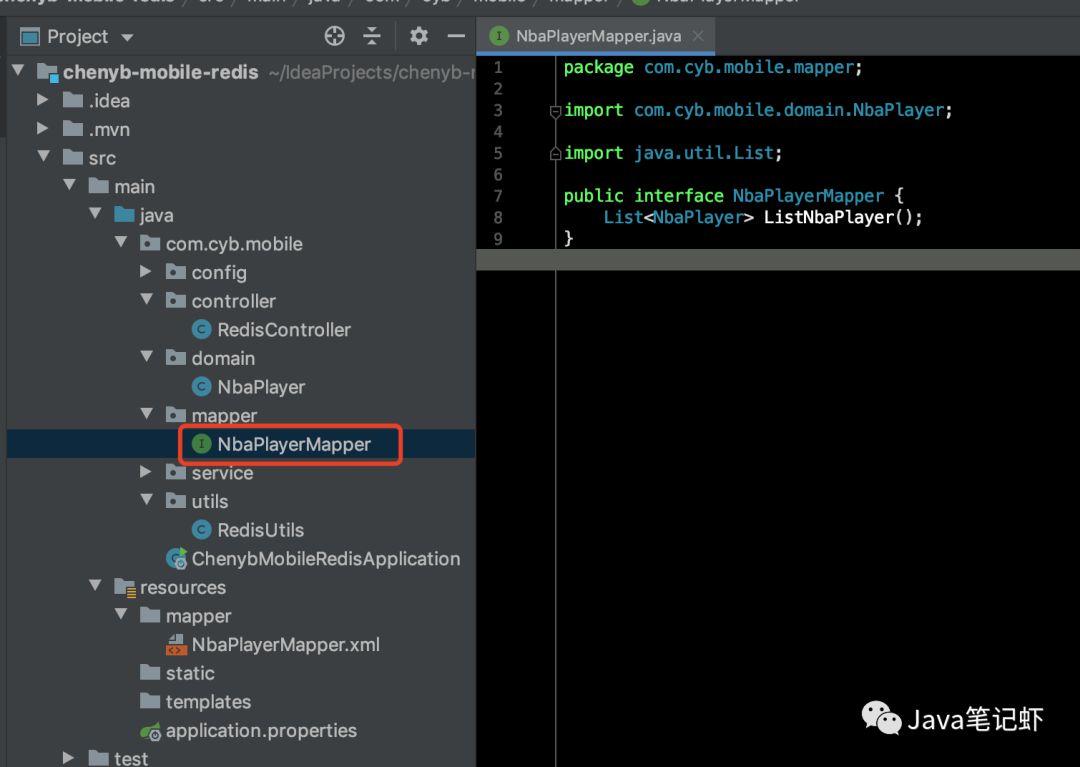The image size is (1080, 767).
Task: Collapse the resources folder arrow
Action: [96, 586]
